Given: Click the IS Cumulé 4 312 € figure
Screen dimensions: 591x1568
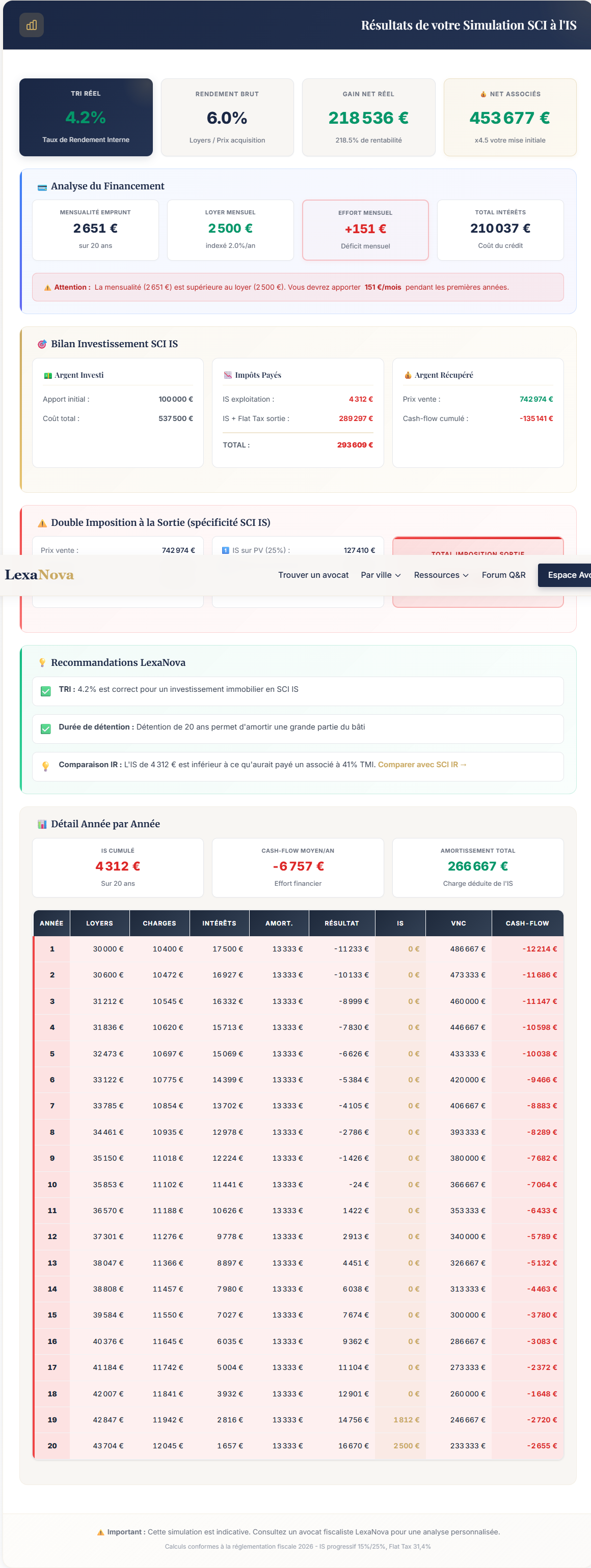Looking at the screenshot, I should point(118,866).
